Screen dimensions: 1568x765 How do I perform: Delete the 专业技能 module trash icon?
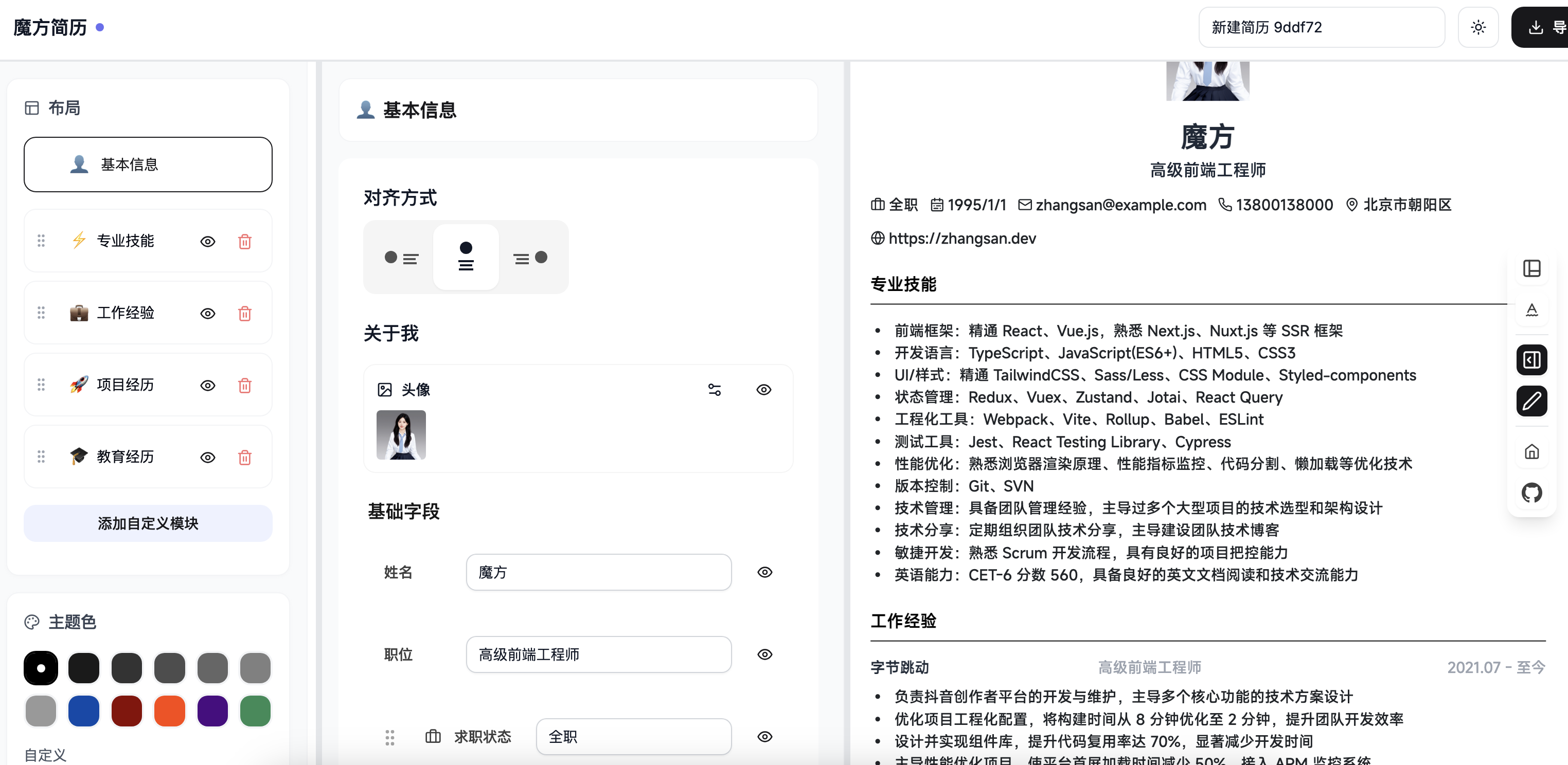[x=245, y=242]
